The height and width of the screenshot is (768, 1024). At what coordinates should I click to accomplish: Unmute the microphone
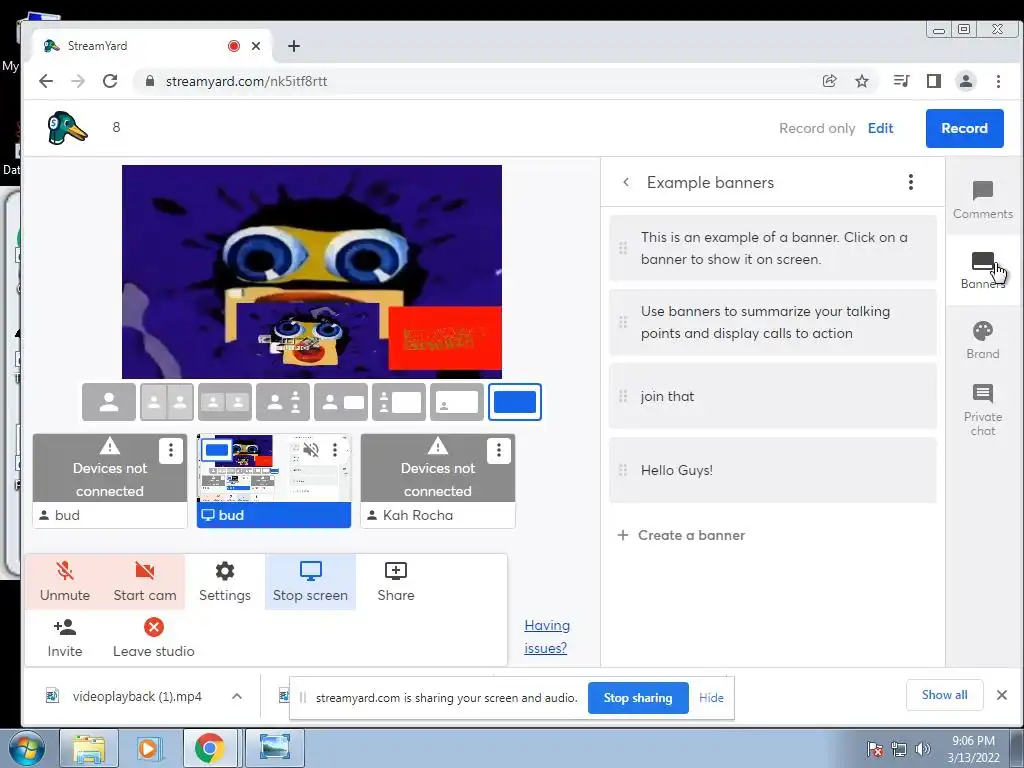tap(65, 581)
